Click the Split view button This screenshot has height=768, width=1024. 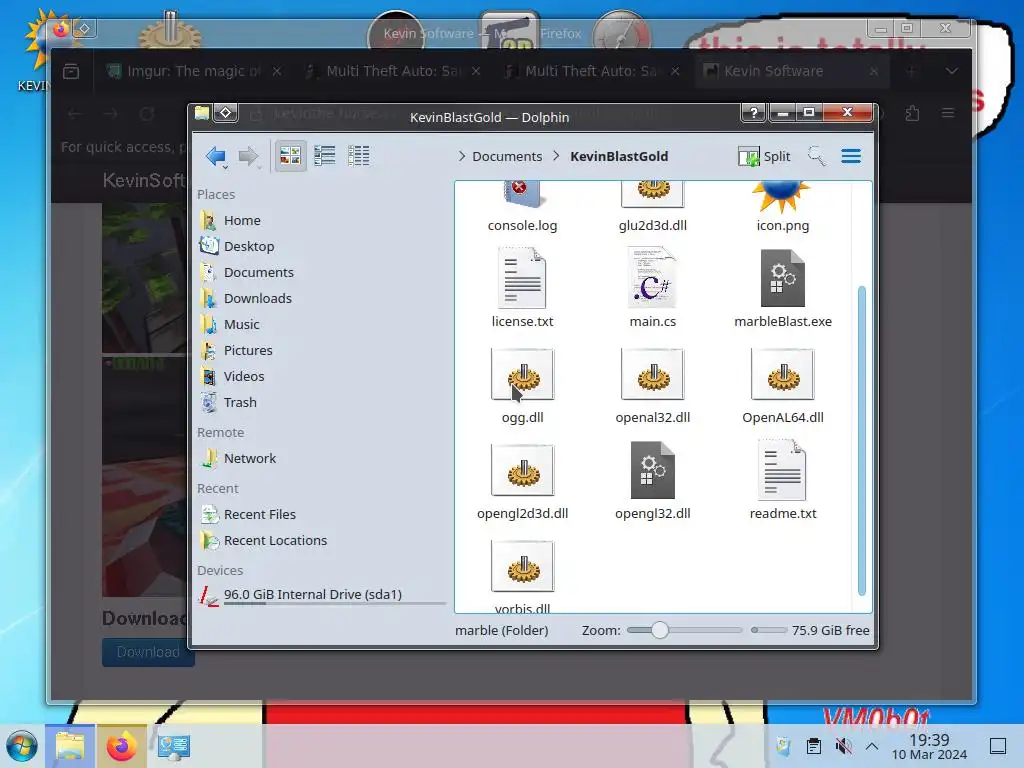[x=764, y=156]
